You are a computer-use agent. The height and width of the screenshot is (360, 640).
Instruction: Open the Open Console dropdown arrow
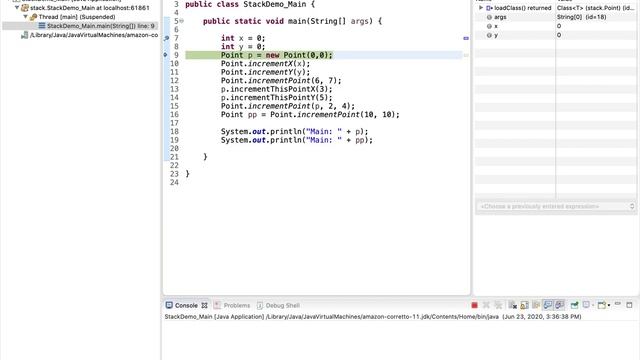pos(609,305)
